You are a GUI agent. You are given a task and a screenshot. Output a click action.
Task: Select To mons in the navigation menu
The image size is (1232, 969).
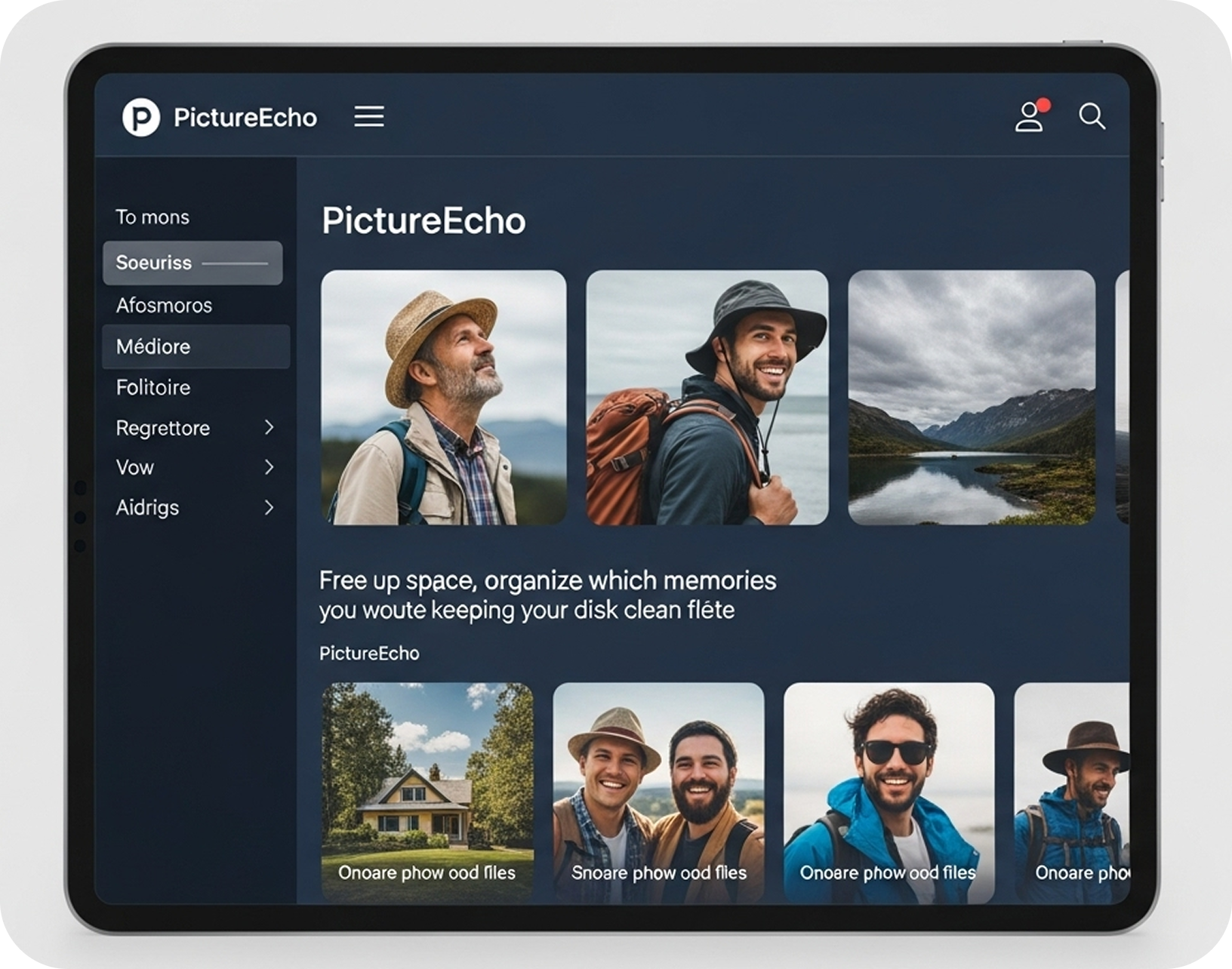tap(152, 217)
